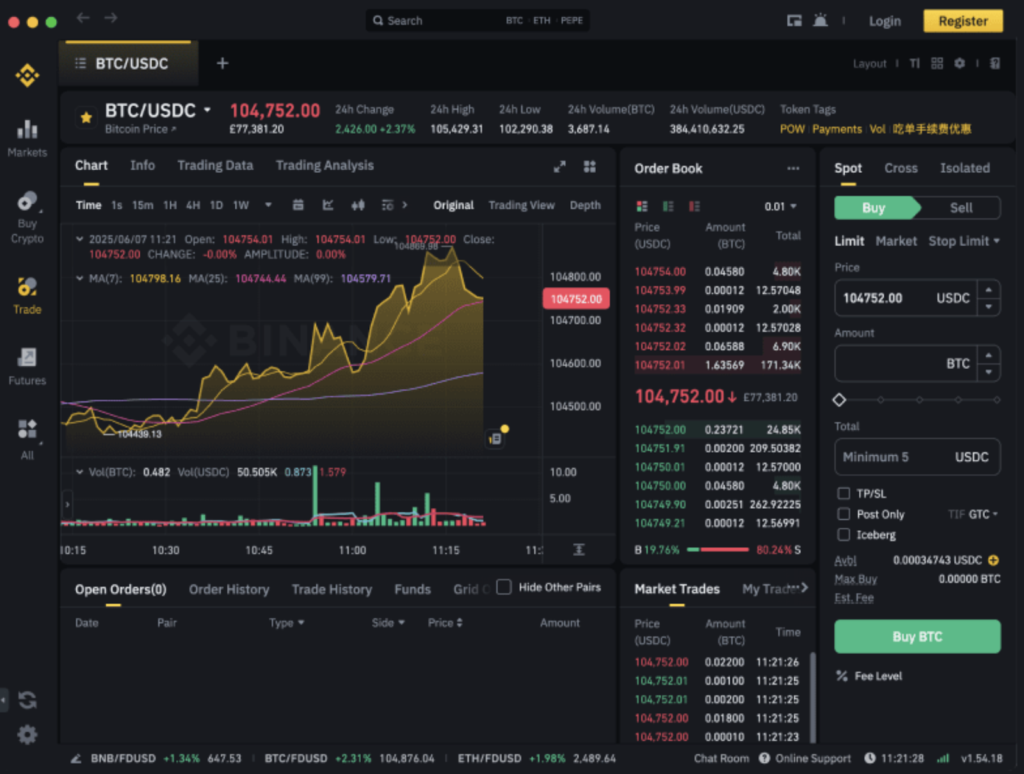Tick the Post Only checkbox

[x=844, y=514]
